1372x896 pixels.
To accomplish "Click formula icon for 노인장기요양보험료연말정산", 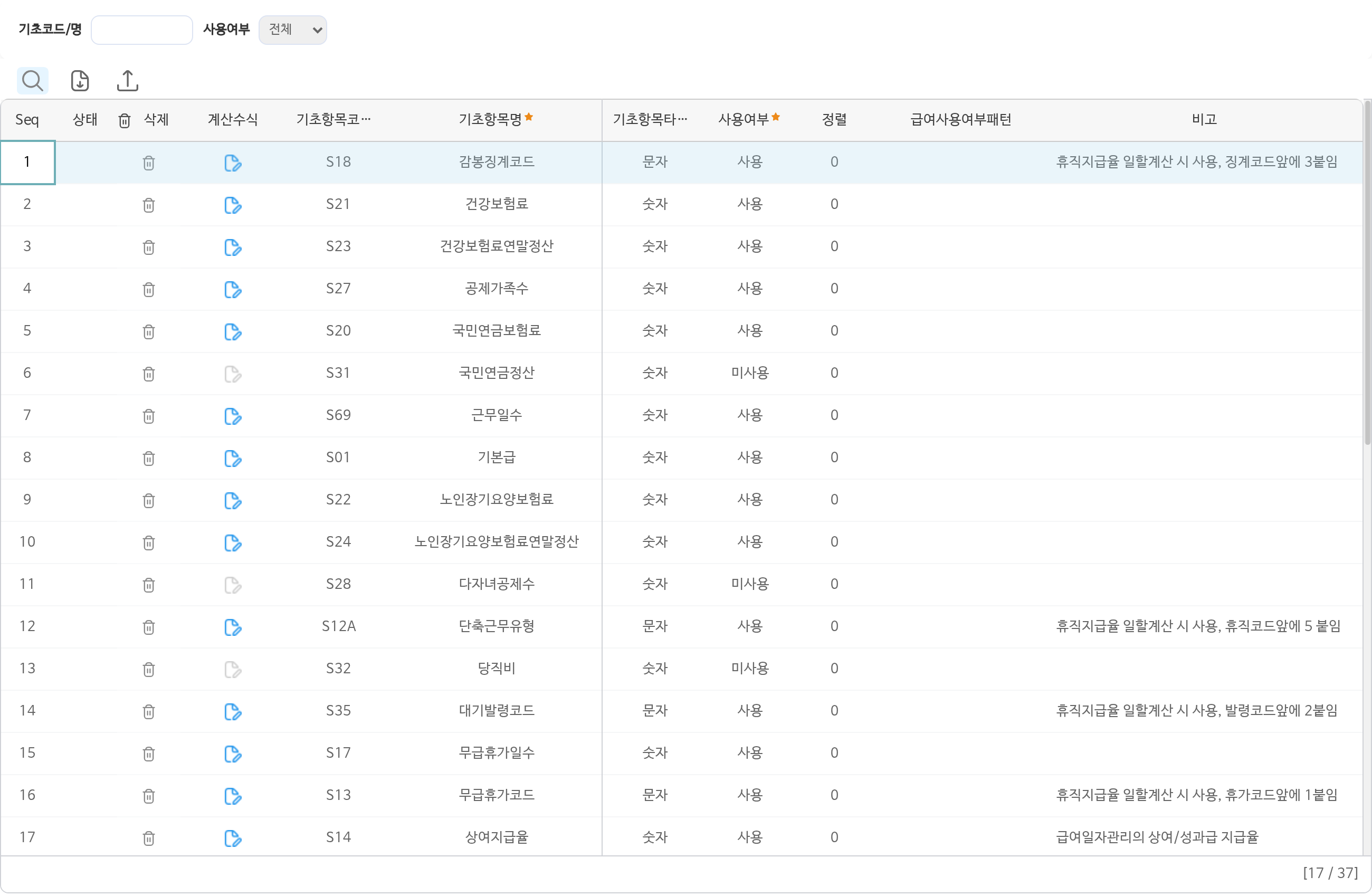I will pos(233,542).
